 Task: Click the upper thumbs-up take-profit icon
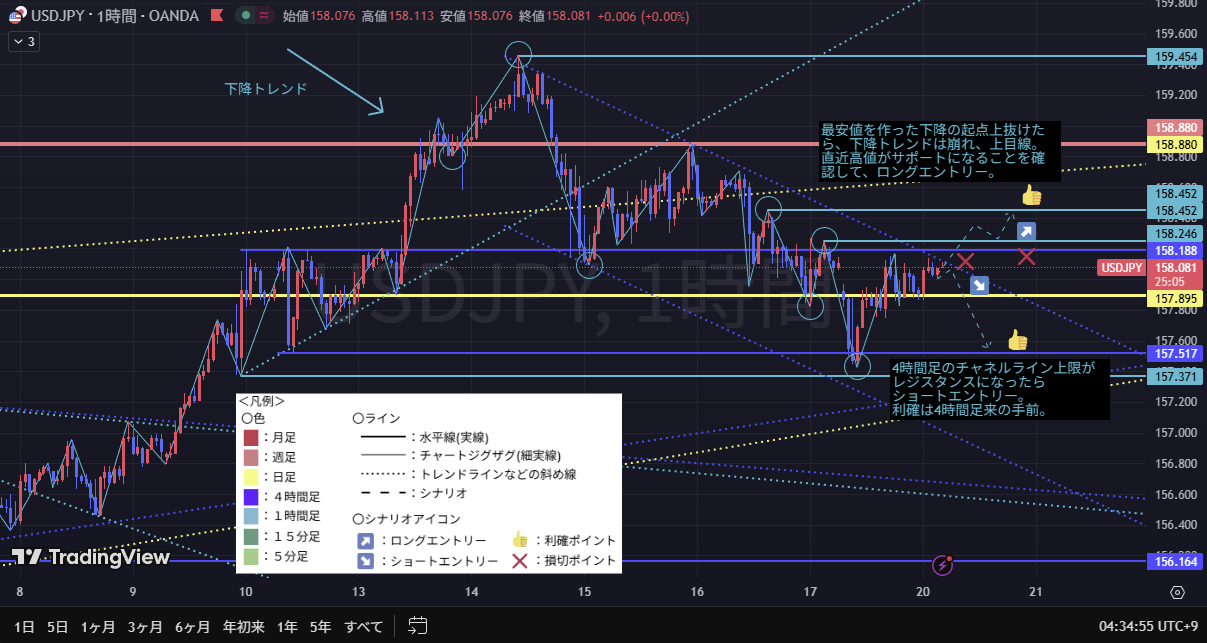click(1031, 196)
